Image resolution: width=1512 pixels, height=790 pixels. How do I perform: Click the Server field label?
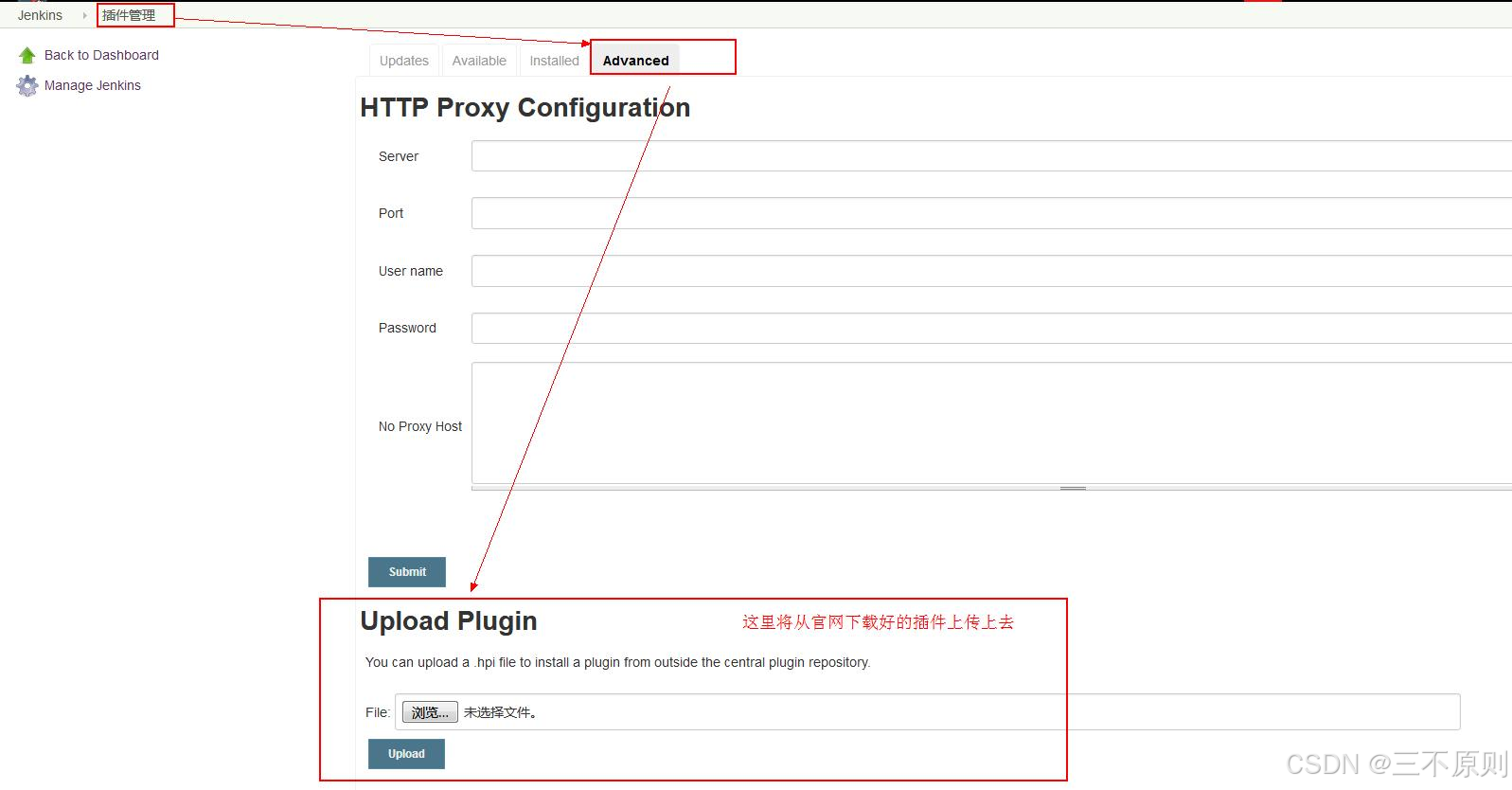click(x=399, y=156)
